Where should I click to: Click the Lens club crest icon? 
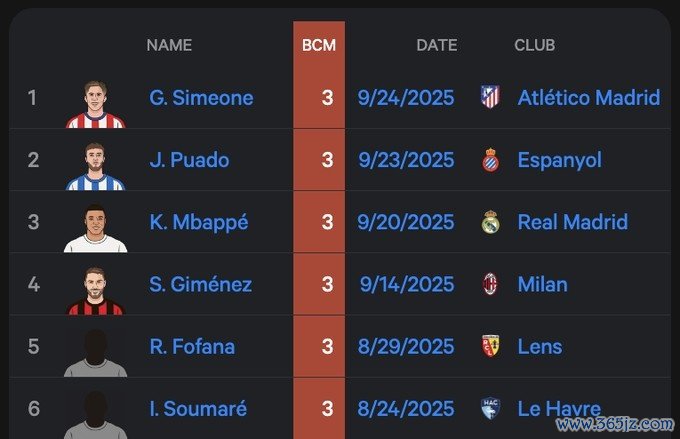489,347
